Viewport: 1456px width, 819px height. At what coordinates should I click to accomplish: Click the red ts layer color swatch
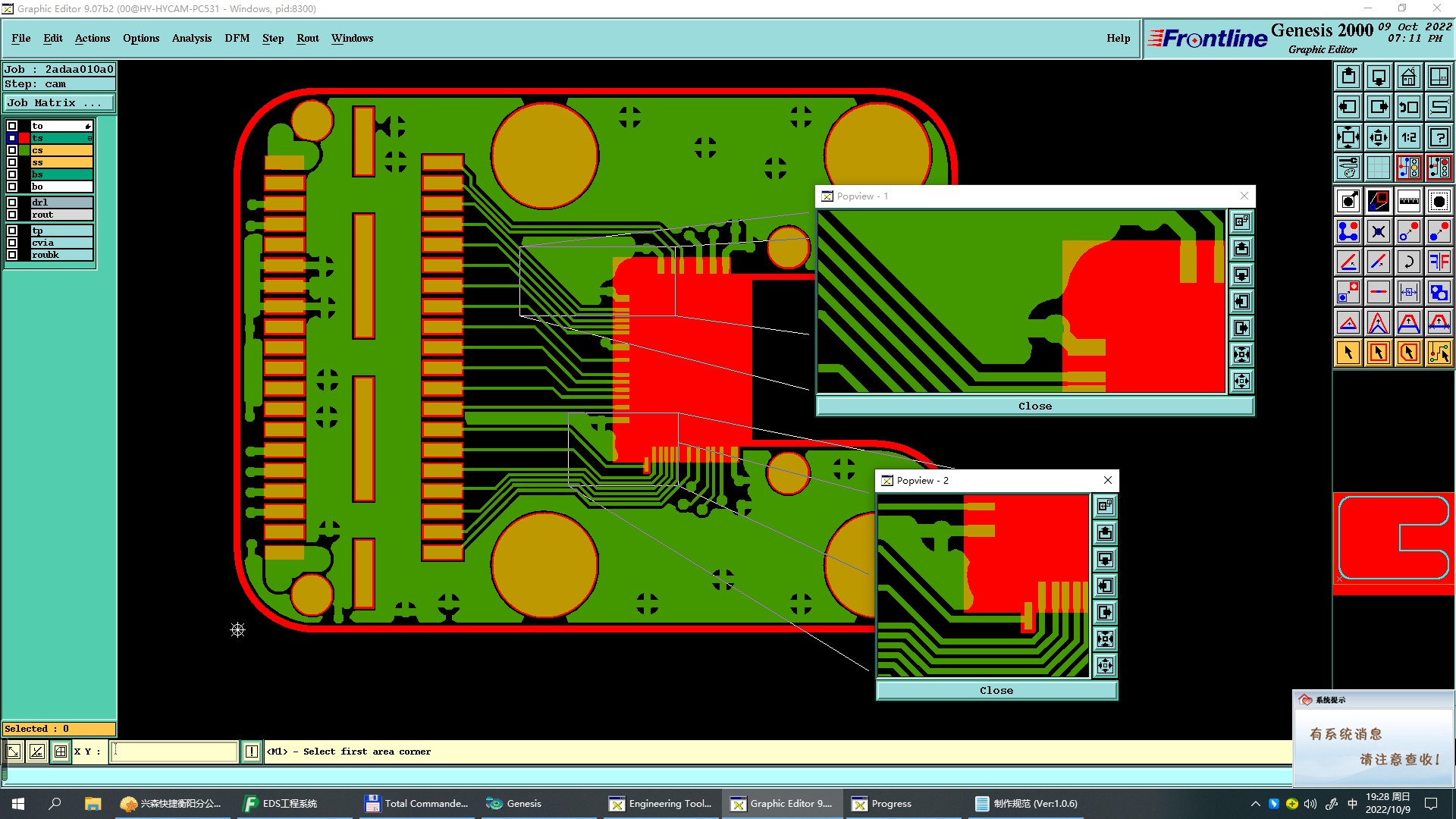click(24, 138)
